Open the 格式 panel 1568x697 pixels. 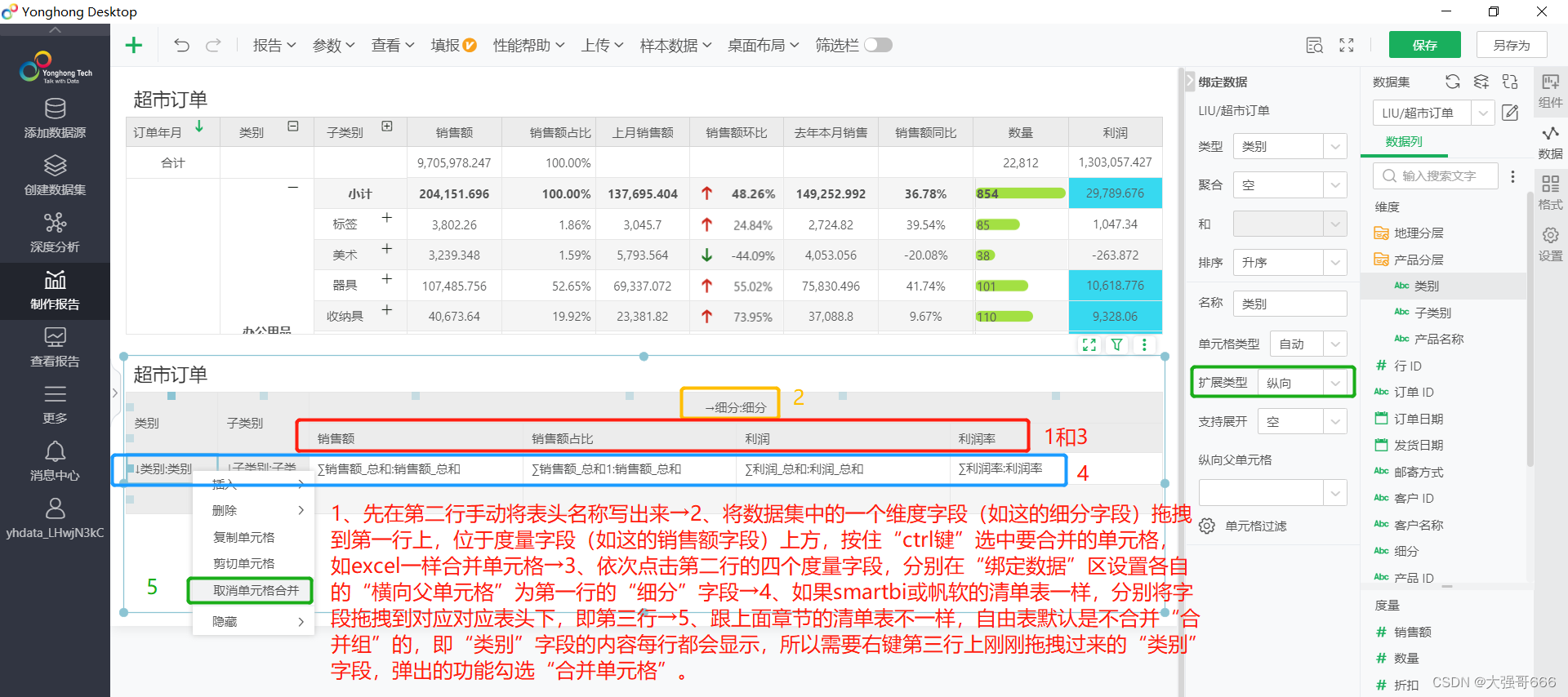(1550, 193)
